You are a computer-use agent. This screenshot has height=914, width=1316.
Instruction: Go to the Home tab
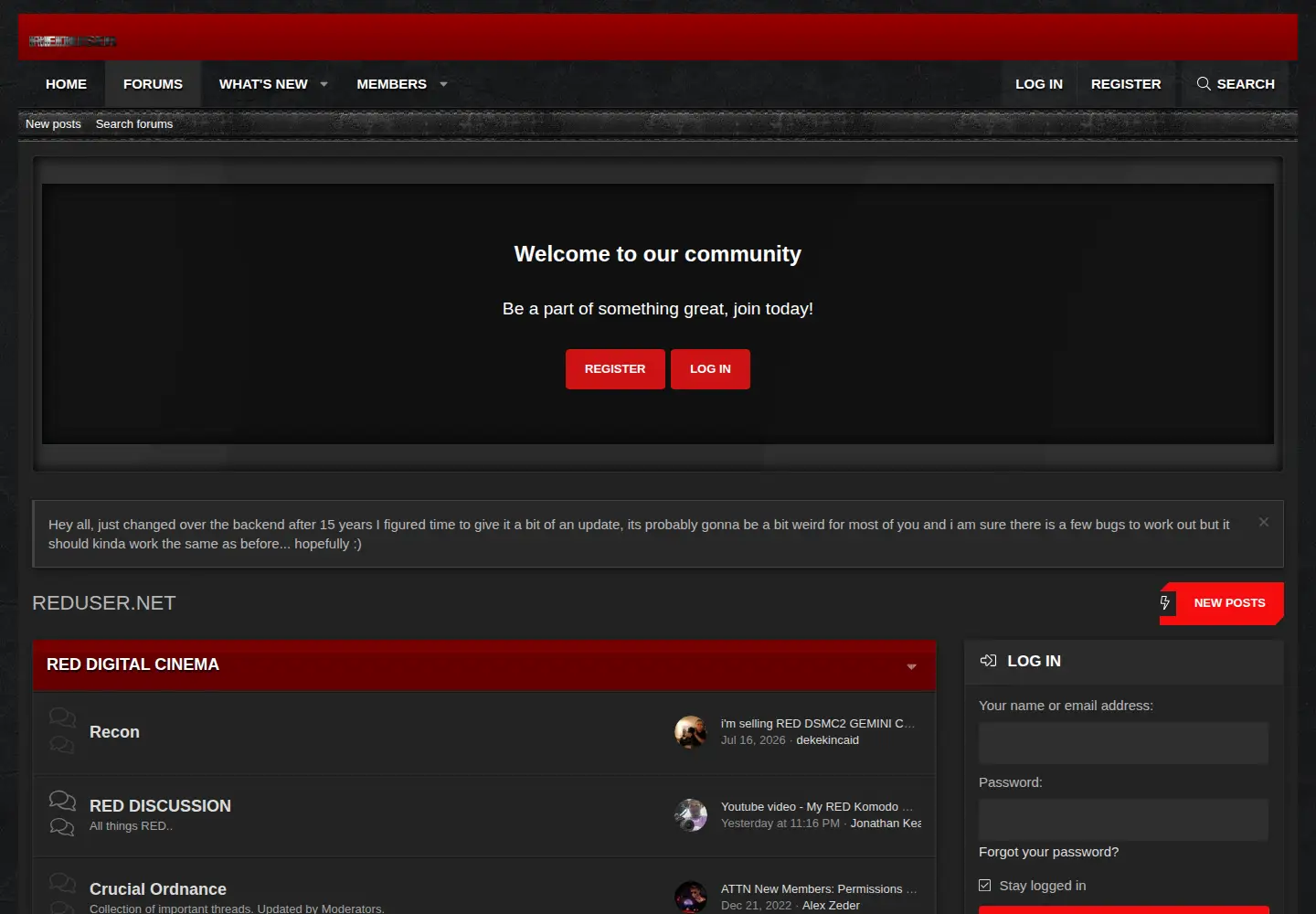67,84
